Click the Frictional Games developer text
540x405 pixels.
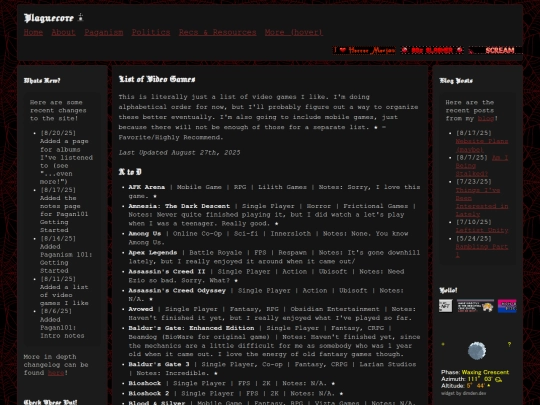click(x=375, y=206)
